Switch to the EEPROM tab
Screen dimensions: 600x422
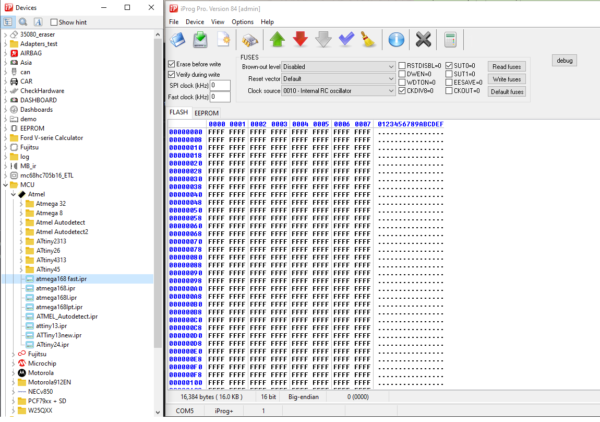[x=207, y=113]
